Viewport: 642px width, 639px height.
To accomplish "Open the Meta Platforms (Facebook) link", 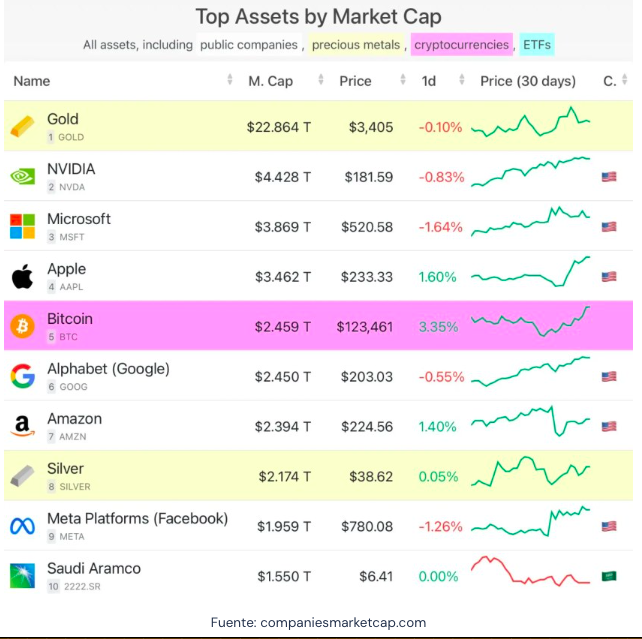I will 137,518.
